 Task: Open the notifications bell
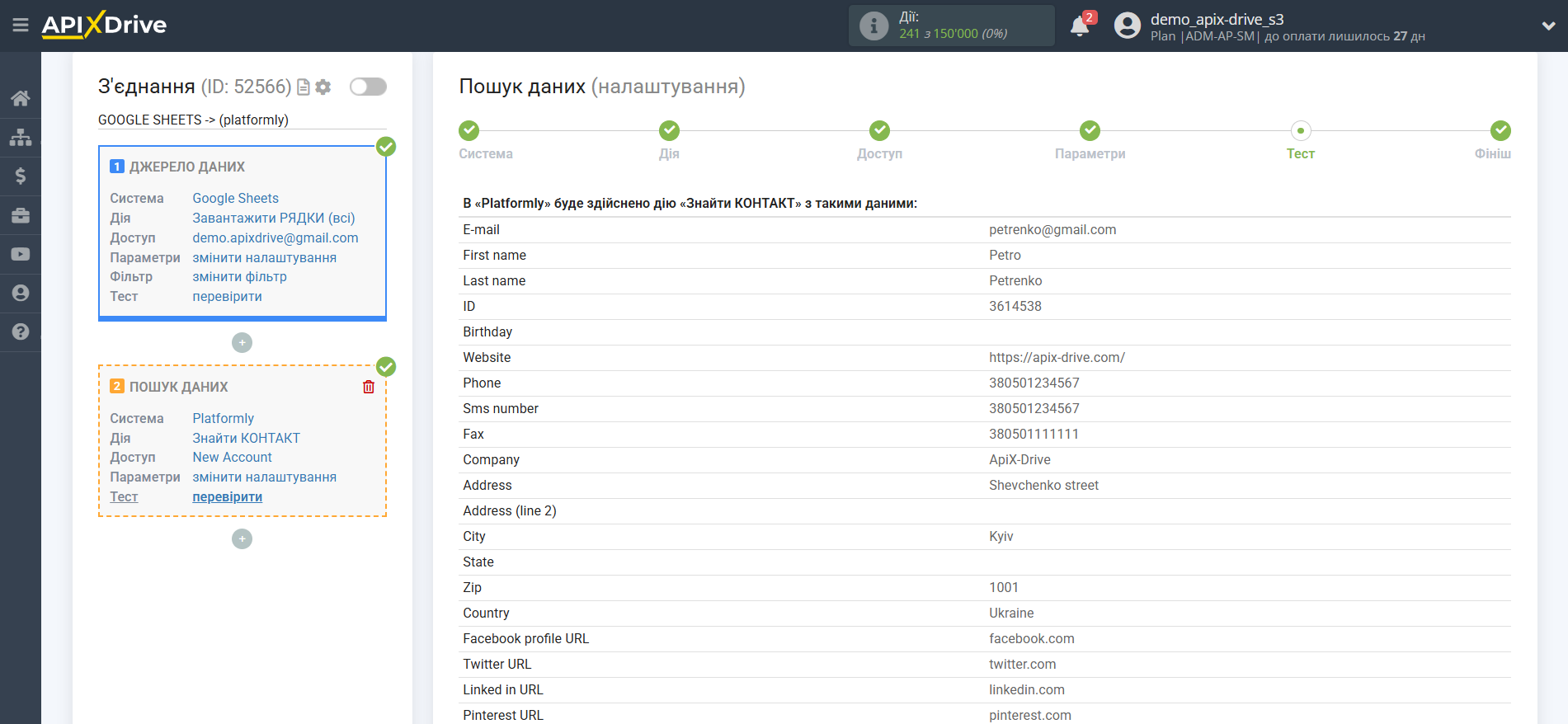[1080, 26]
